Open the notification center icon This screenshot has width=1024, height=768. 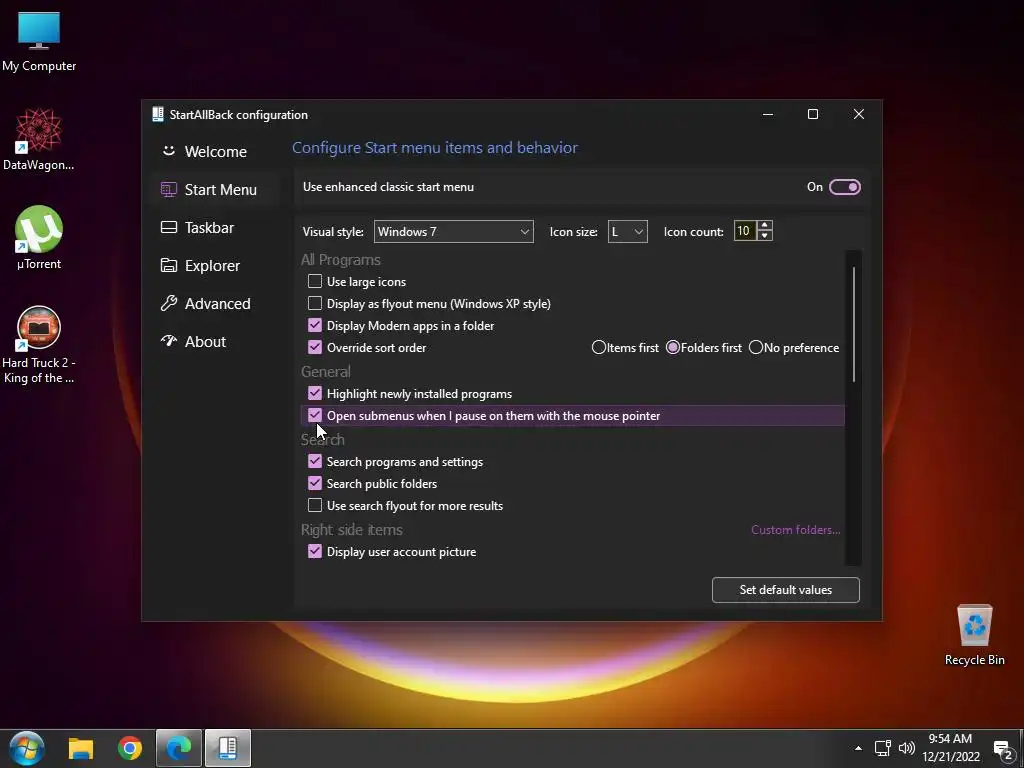point(1002,749)
